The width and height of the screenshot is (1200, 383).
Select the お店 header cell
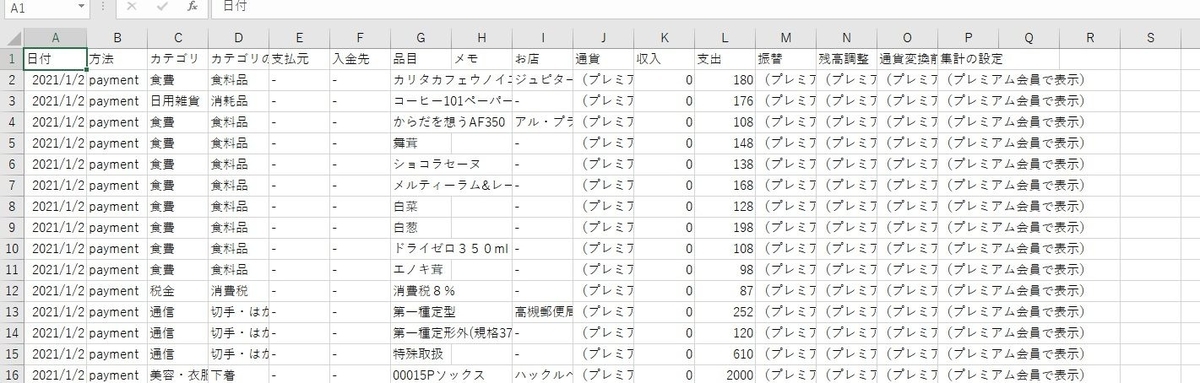pyautogui.click(x=543, y=58)
